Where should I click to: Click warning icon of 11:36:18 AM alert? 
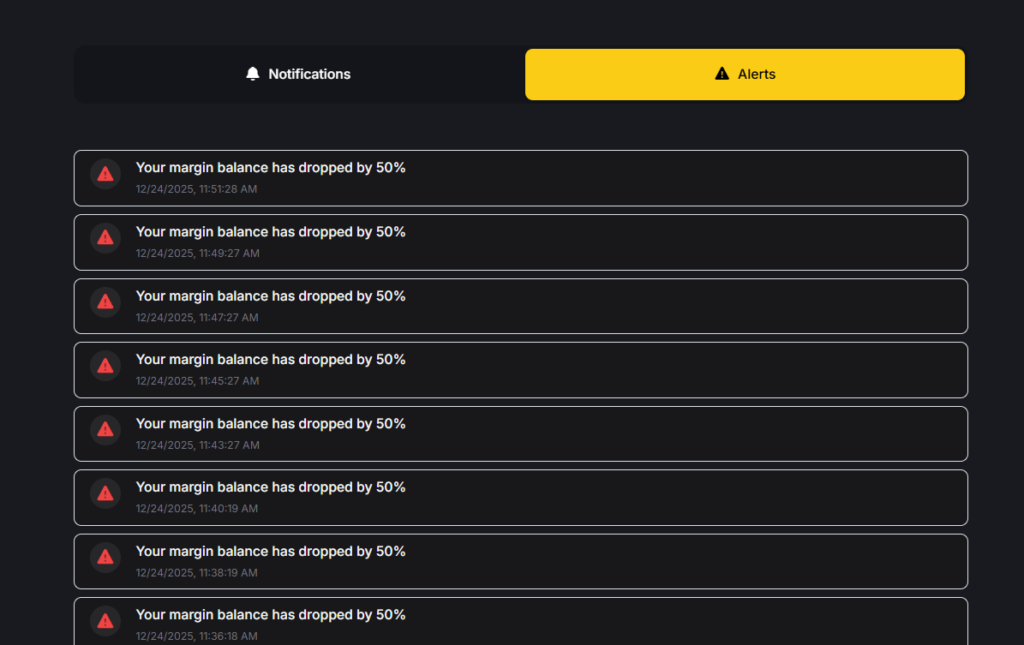(105, 621)
